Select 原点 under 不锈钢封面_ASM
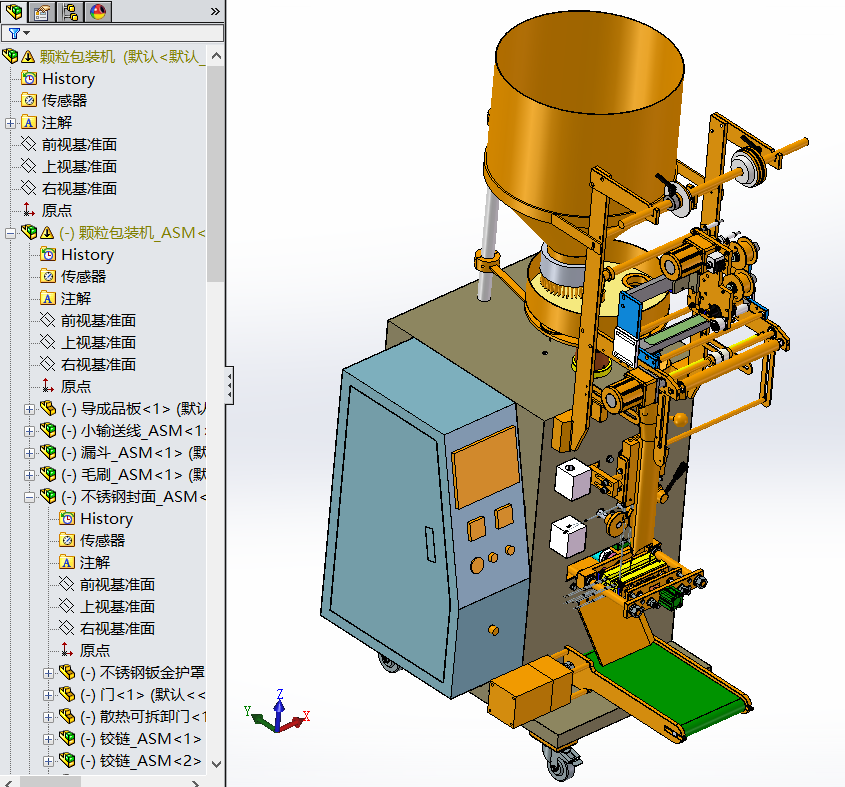The height and width of the screenshot is (787, 845). [95, 651]
